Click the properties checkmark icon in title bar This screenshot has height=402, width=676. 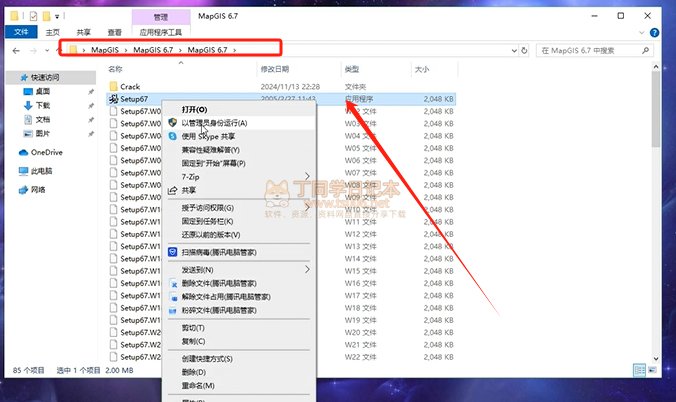33,16
